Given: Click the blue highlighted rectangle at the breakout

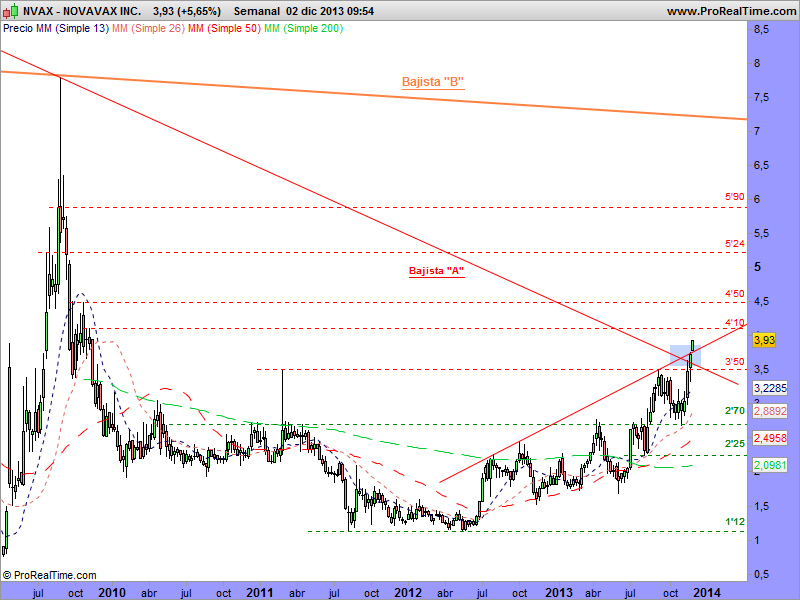Looking at the screenshot, I should (x=685, y=356).
